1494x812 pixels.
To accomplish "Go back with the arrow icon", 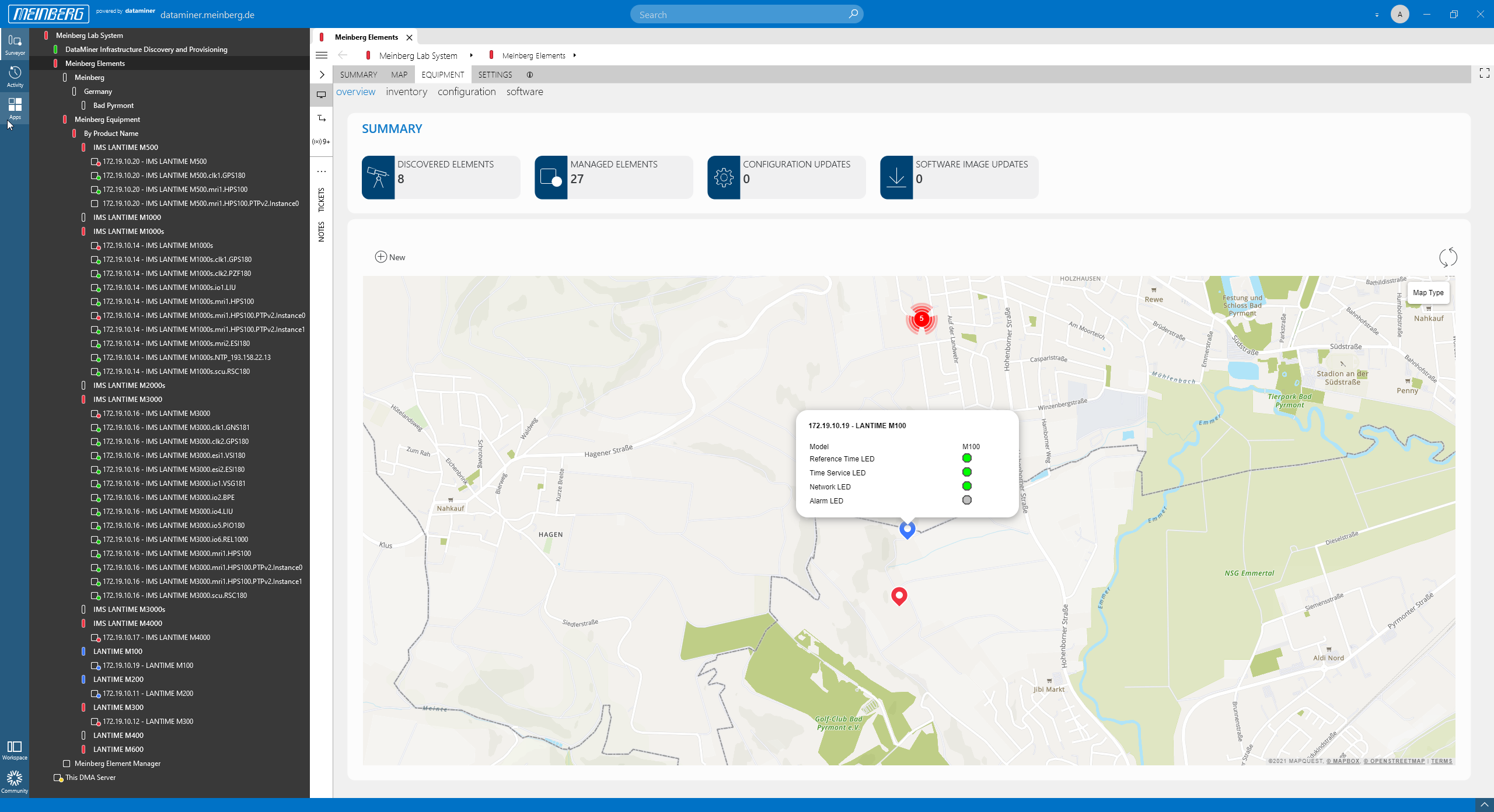I will tap(343, 55).
